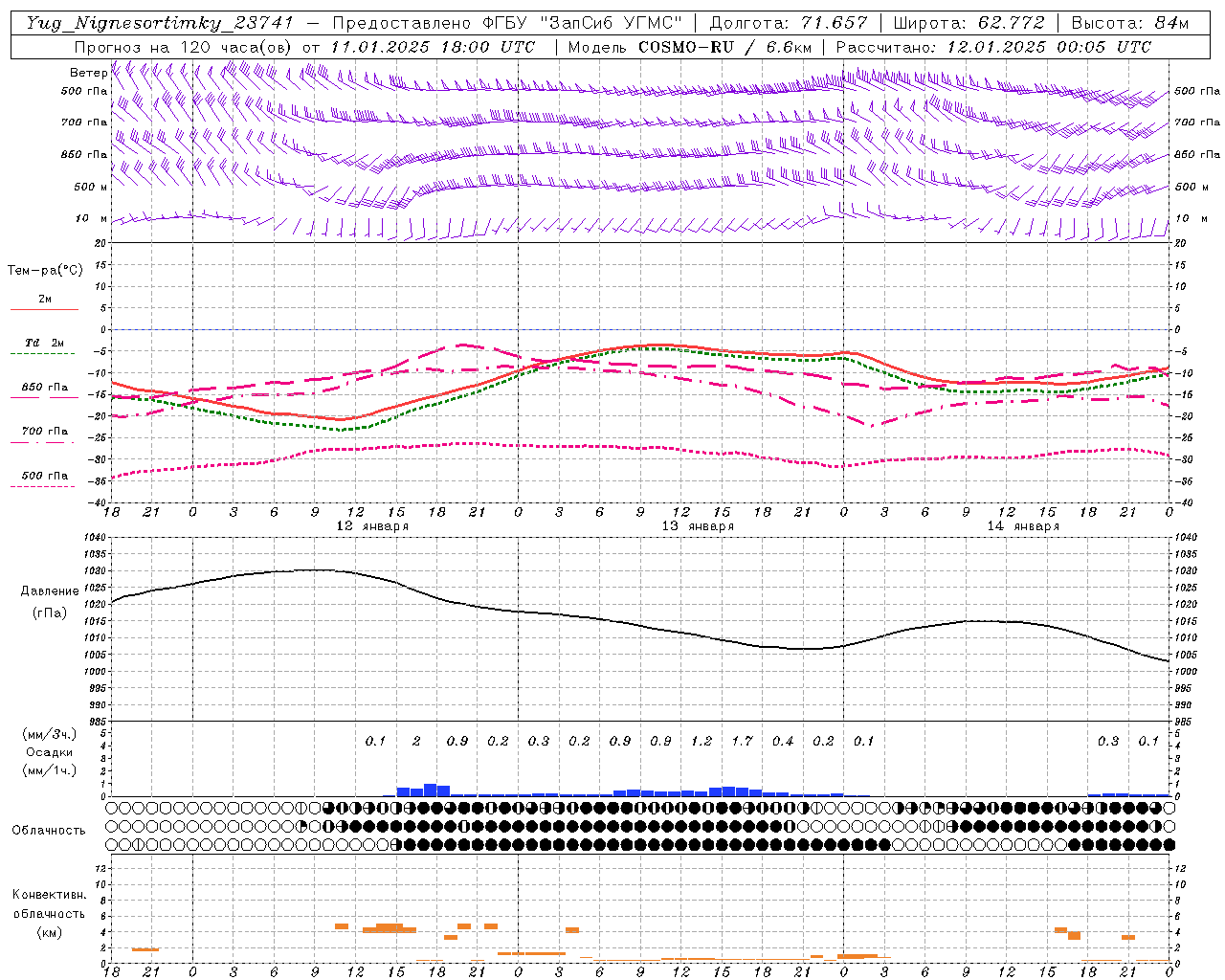Click the 3-hour precipitation value 2
Viewport: 1225px width, 980px height.
click(x=416, y=741)
